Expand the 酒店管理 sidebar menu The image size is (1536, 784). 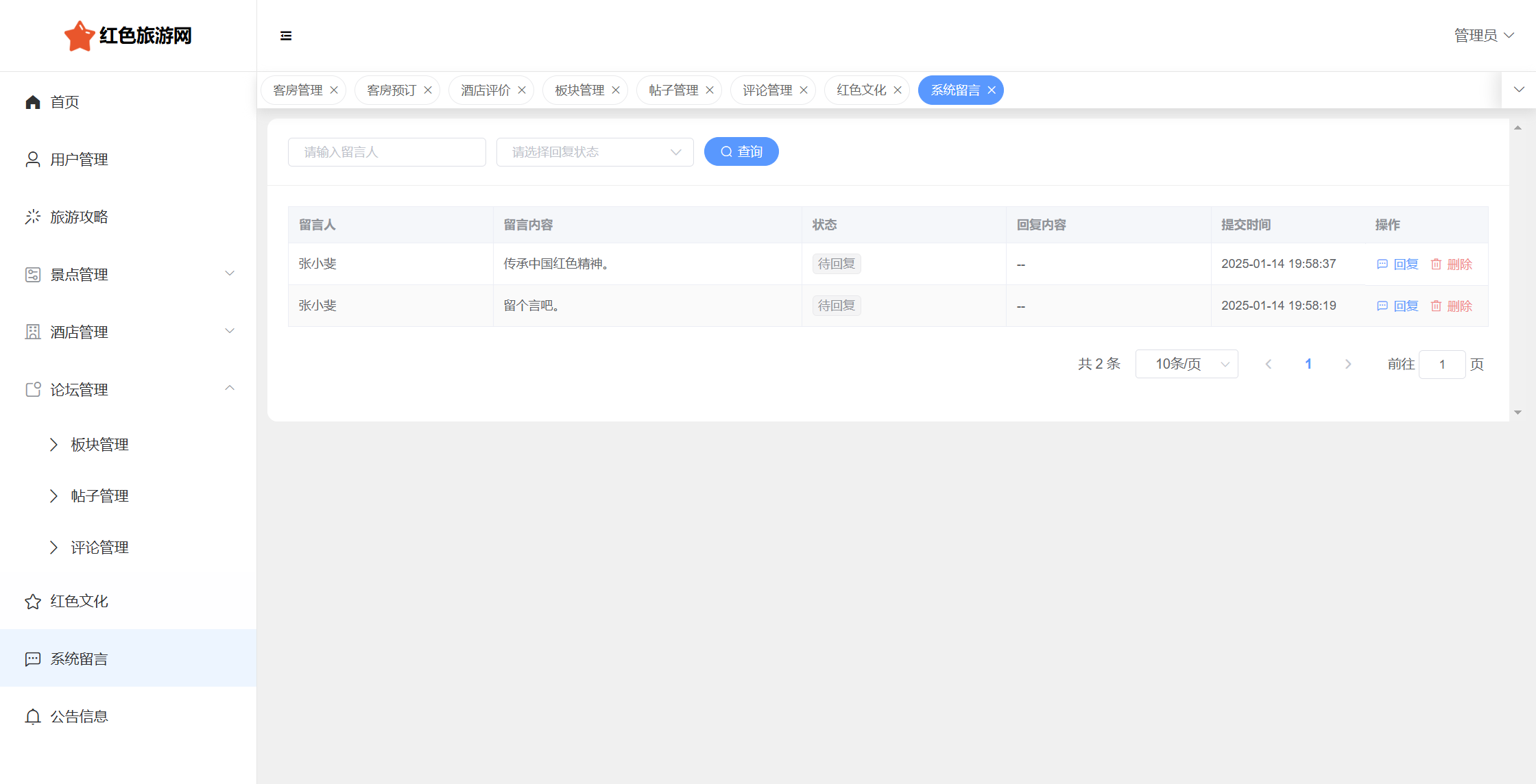click(230, 332)
